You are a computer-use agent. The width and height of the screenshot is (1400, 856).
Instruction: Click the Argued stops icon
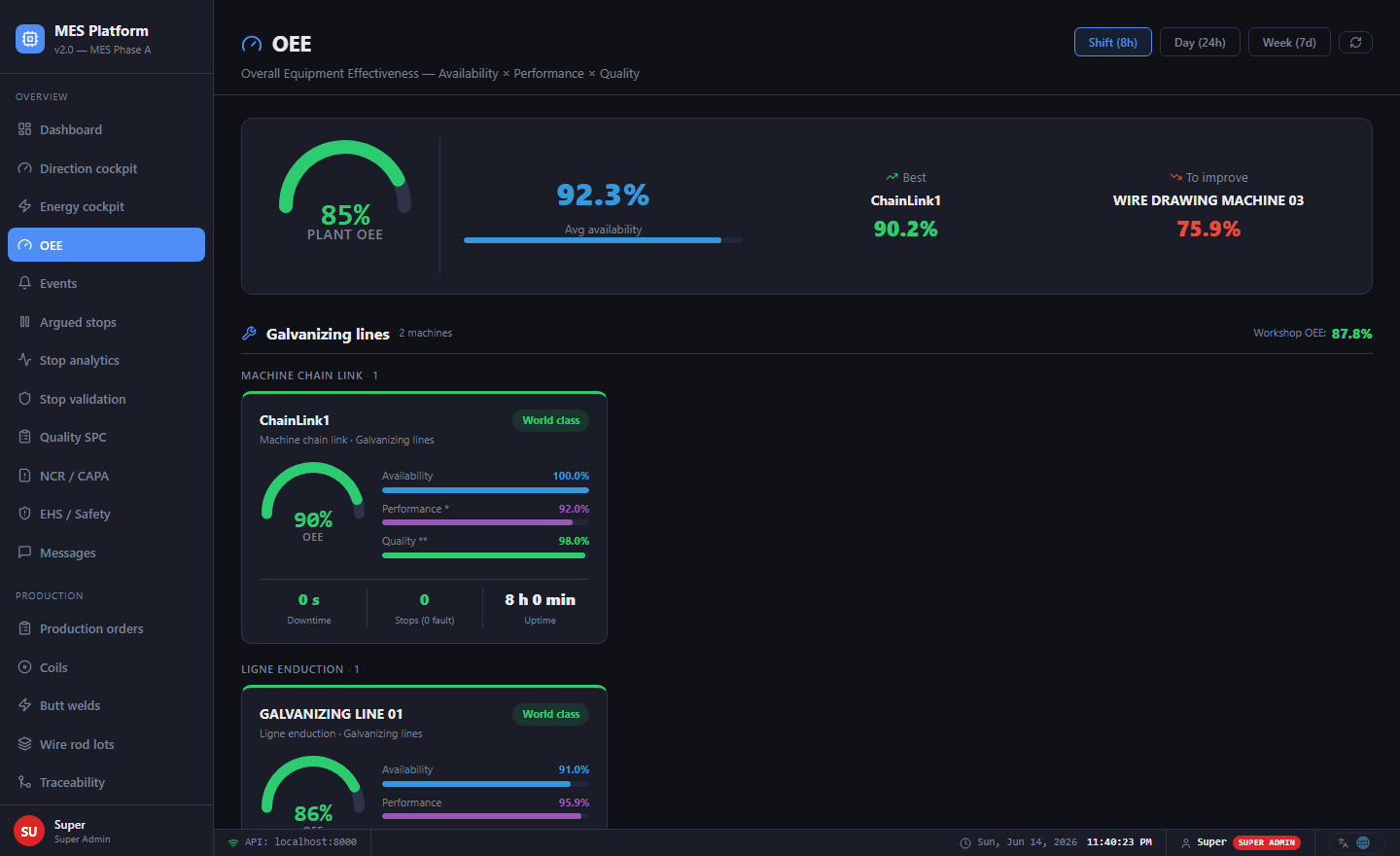tap(24, 322)
